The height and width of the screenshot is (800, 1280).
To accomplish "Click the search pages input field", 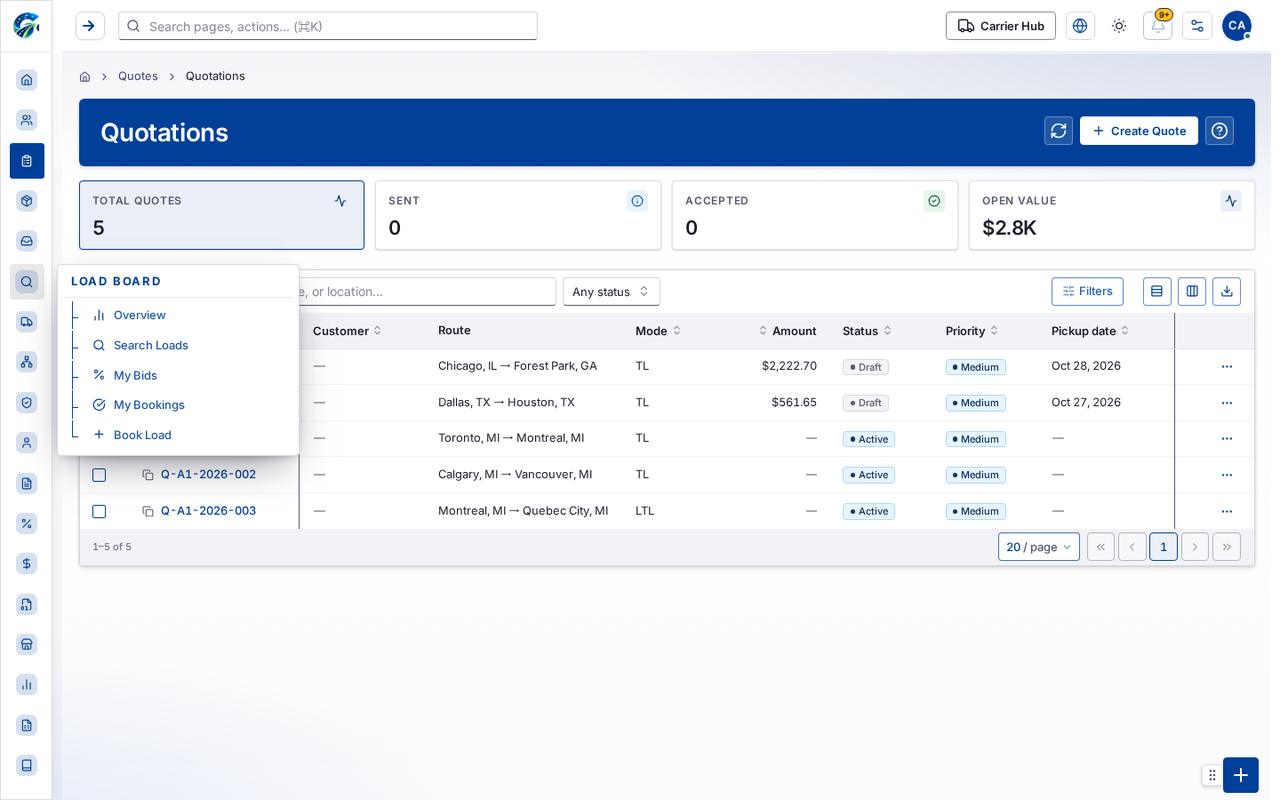I will 328,26.
